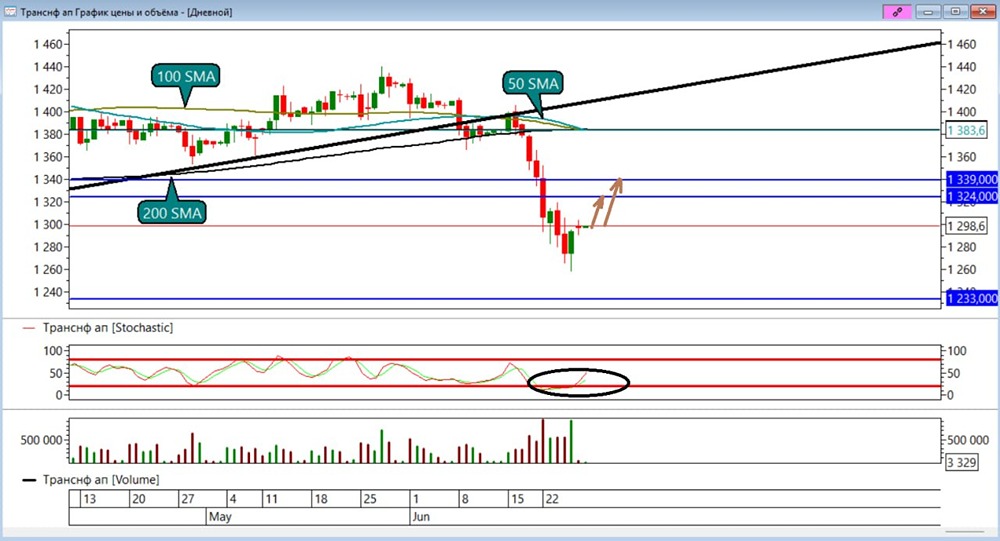The width and height of the screenshot is (1000, 541).
Task: Select the 200 SMA label callout
Action: point(172,212)
